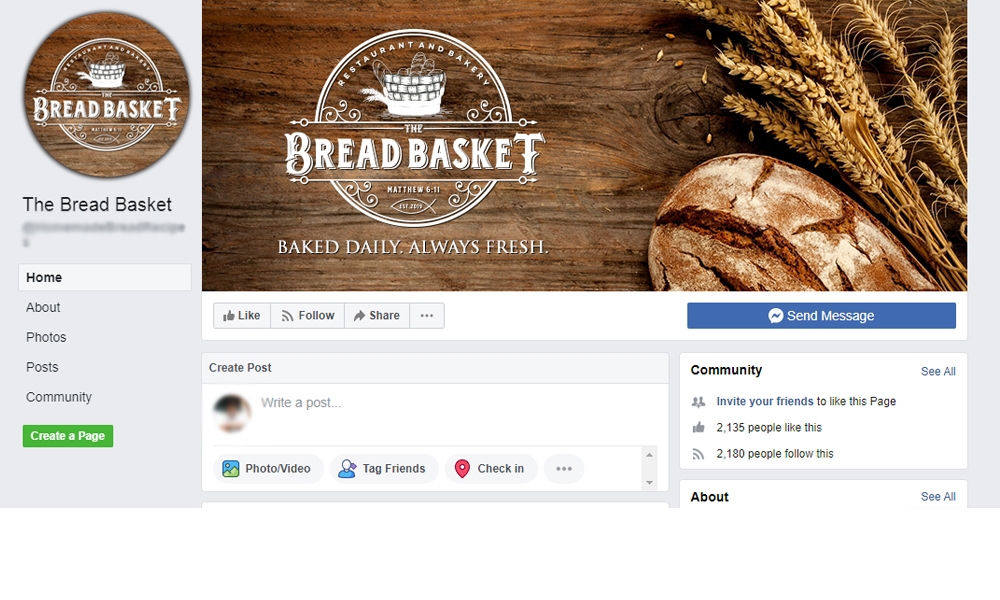1000x600 pixels.
Task: Open the three-dot page options menu
Action: coord(427,316)
